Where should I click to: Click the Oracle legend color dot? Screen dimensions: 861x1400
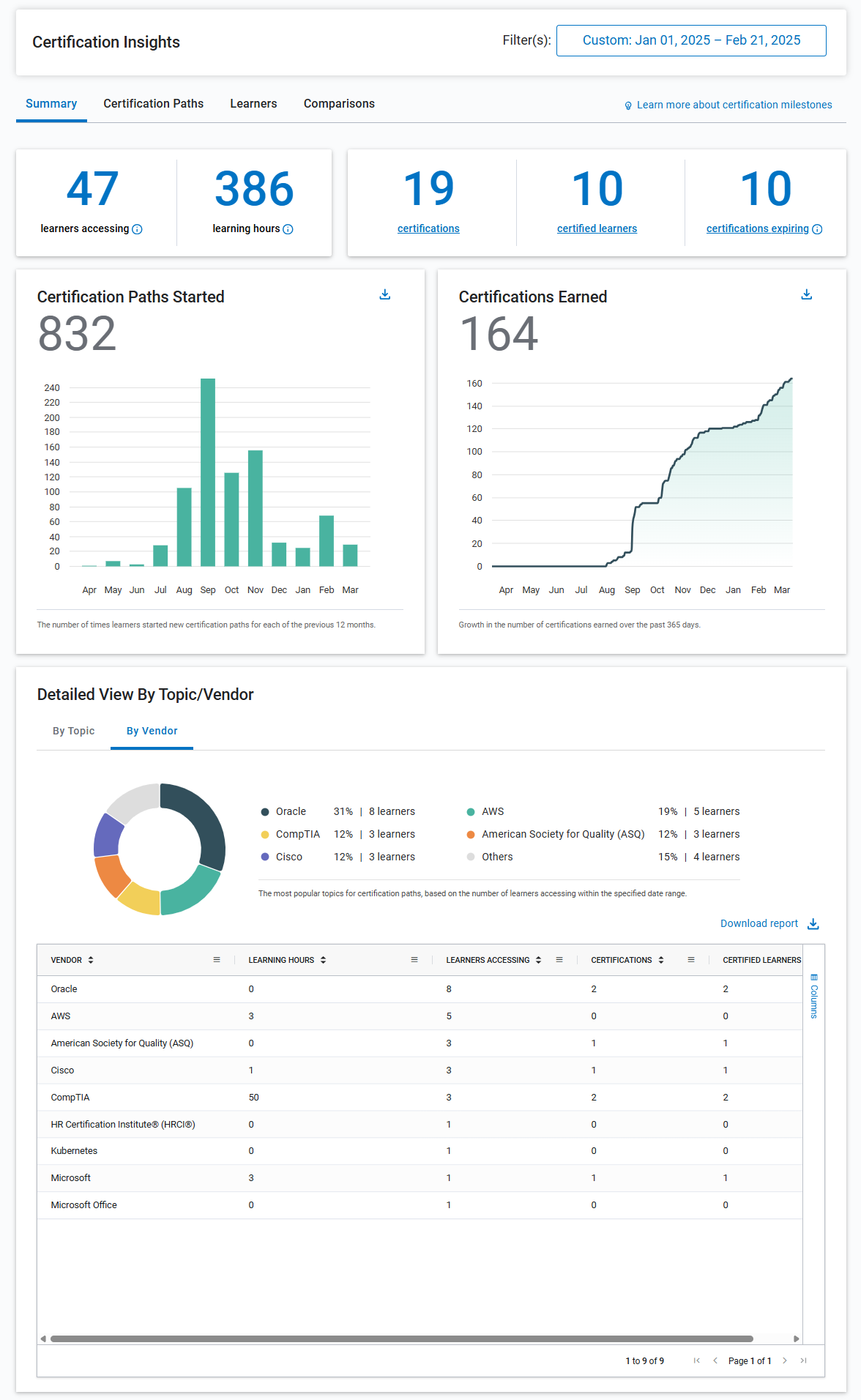pos(265,812)
